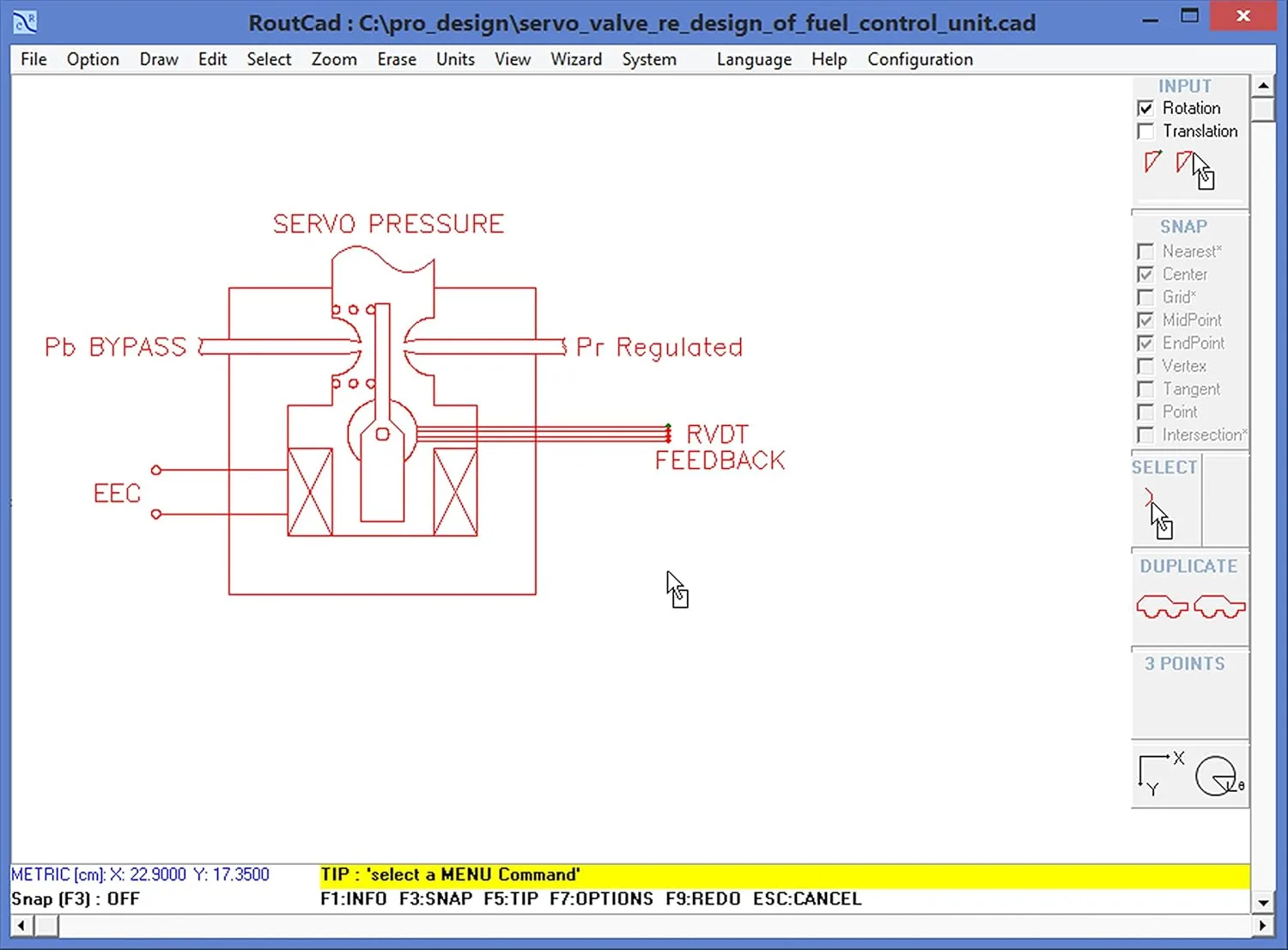The width and height of the screenshot is (1288, 950).
Task: Open the Units menu
Action: tap(454, 58)
